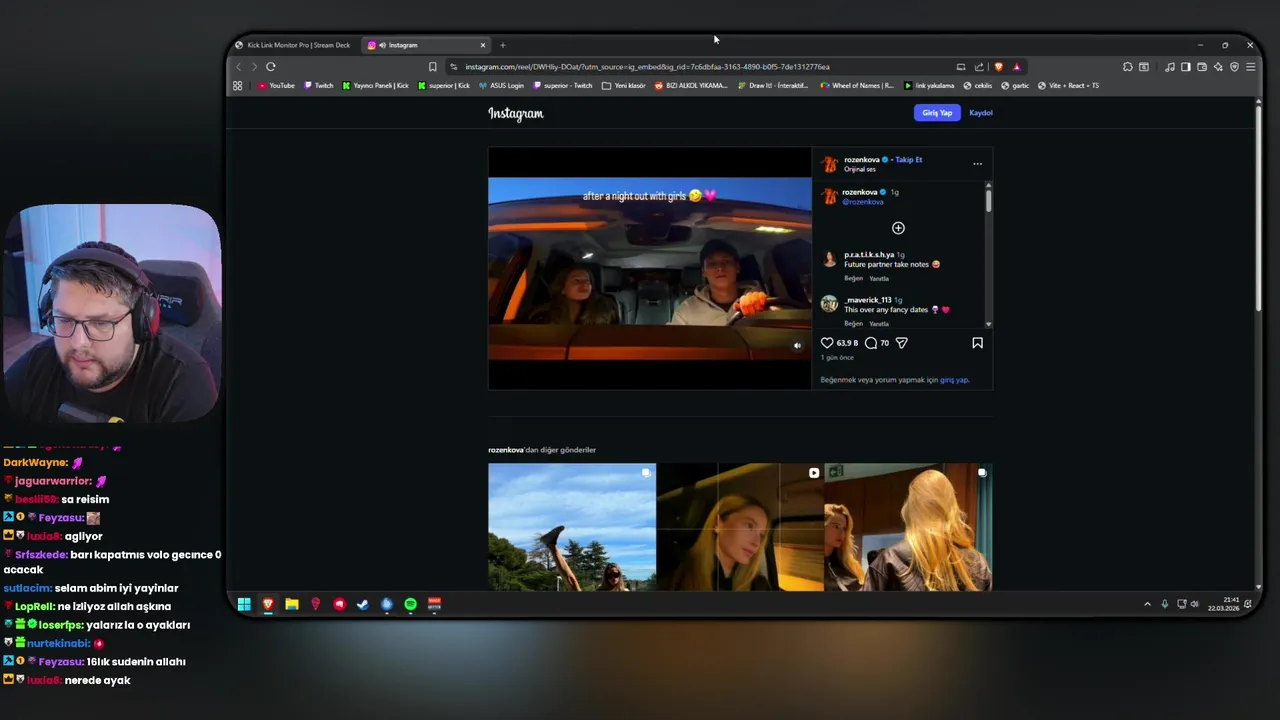The width and height of the screenshot is (1280, 720).
Task: Open the Yeni klasör bookmark folder
Action: coord(624,86)
